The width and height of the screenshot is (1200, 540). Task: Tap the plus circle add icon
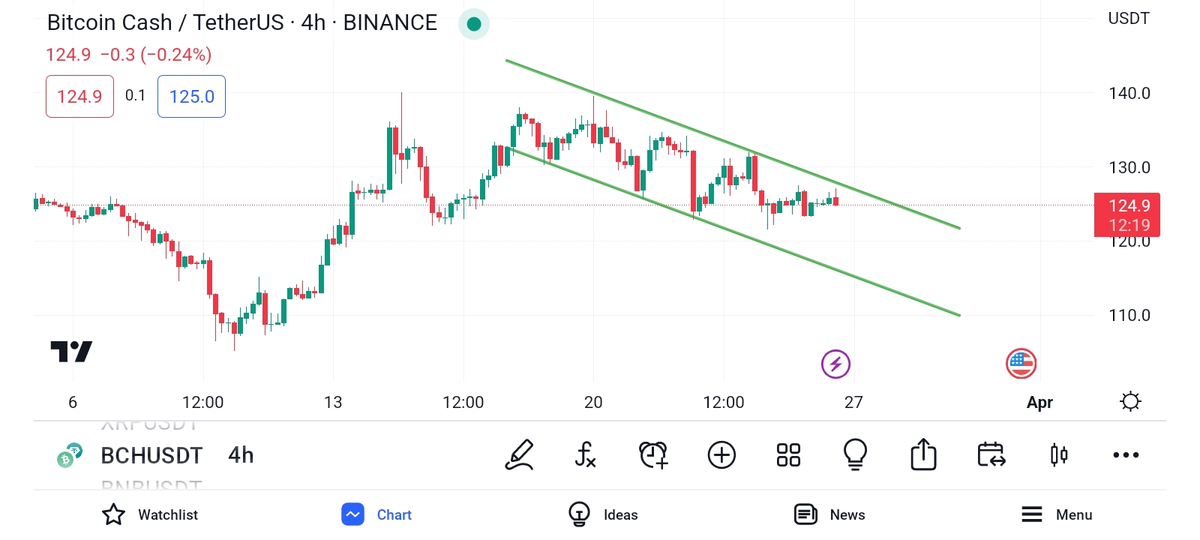tap(721, 455)
